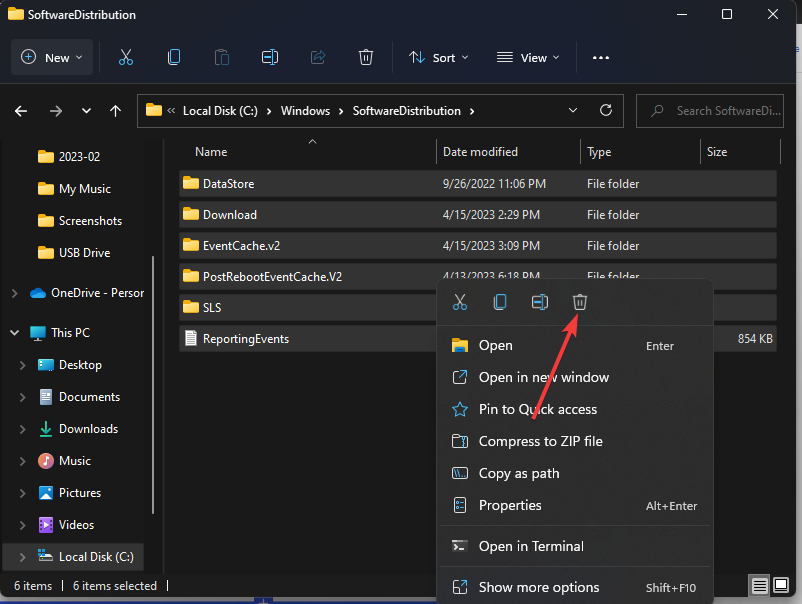Click the navigation pane scrollbar
Image resolution: width=802 pixels, height=604 pixels.
153,385
